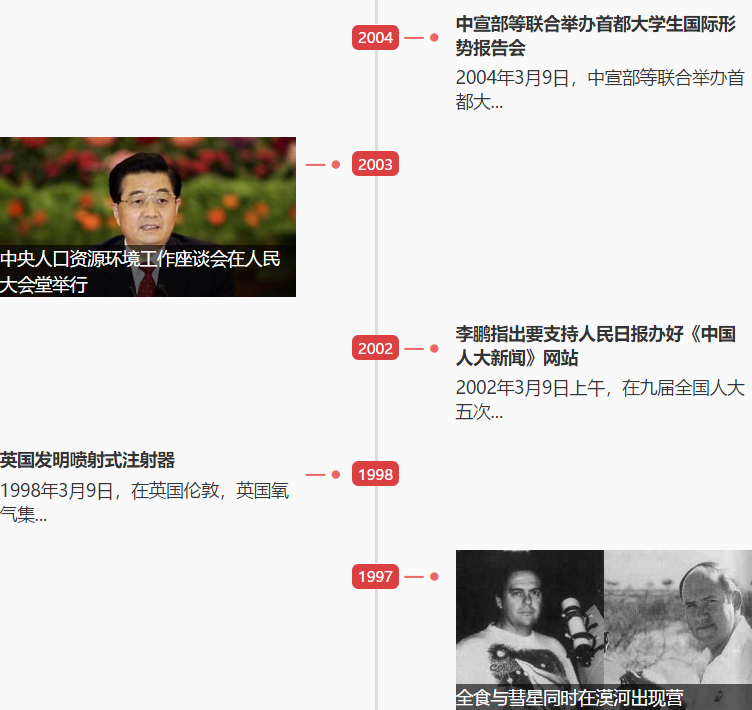The width and height of the screenshot is (752, 710).
Task: Open headline 中宣部等联合举办首都大学生国际形势报告会
Action: point(595,36)
